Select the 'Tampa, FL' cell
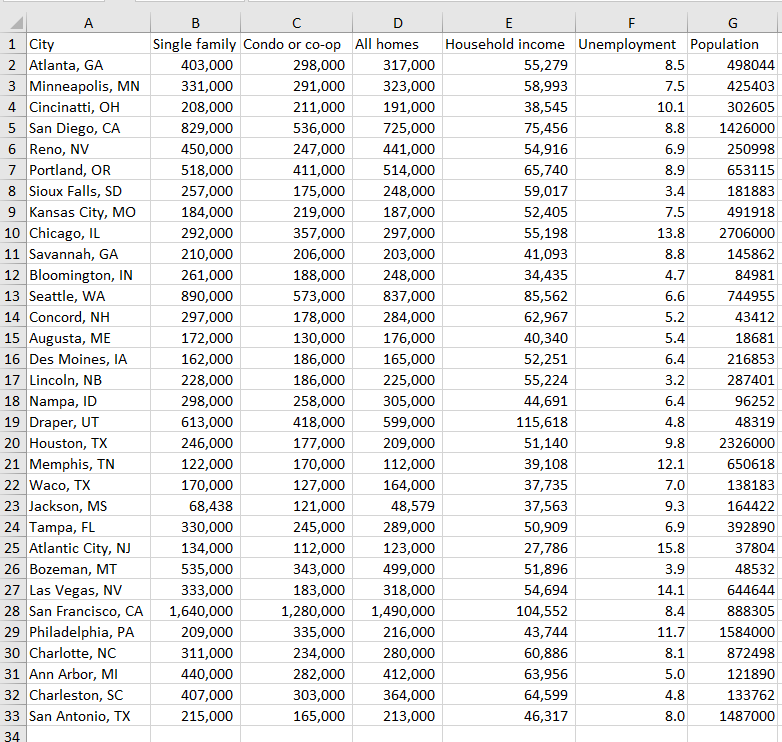Viewport: 782px width, 742px height. click(88, 527)
